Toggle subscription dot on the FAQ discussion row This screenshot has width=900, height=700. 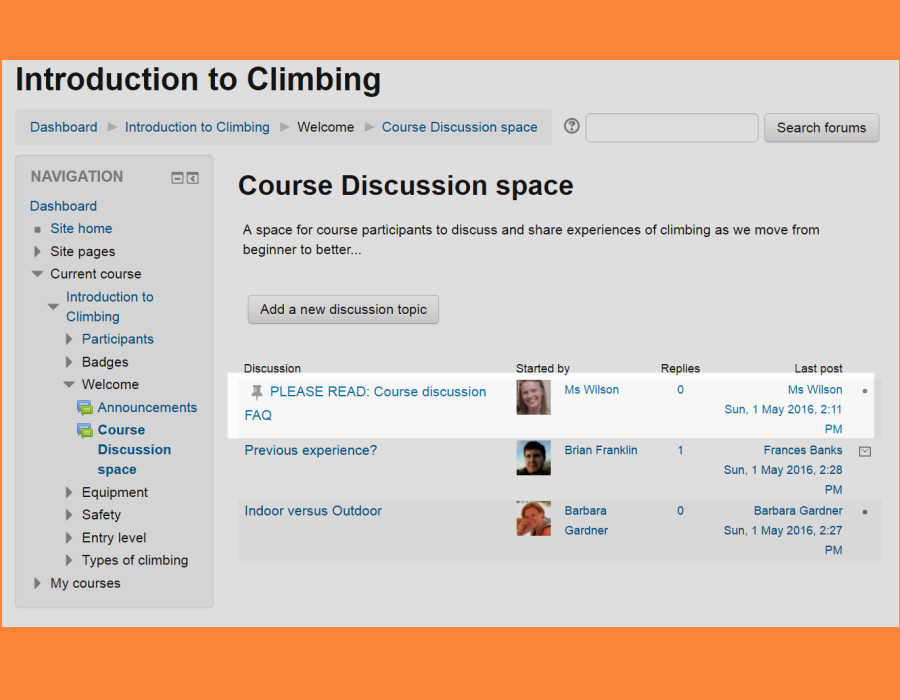point(865,391)
